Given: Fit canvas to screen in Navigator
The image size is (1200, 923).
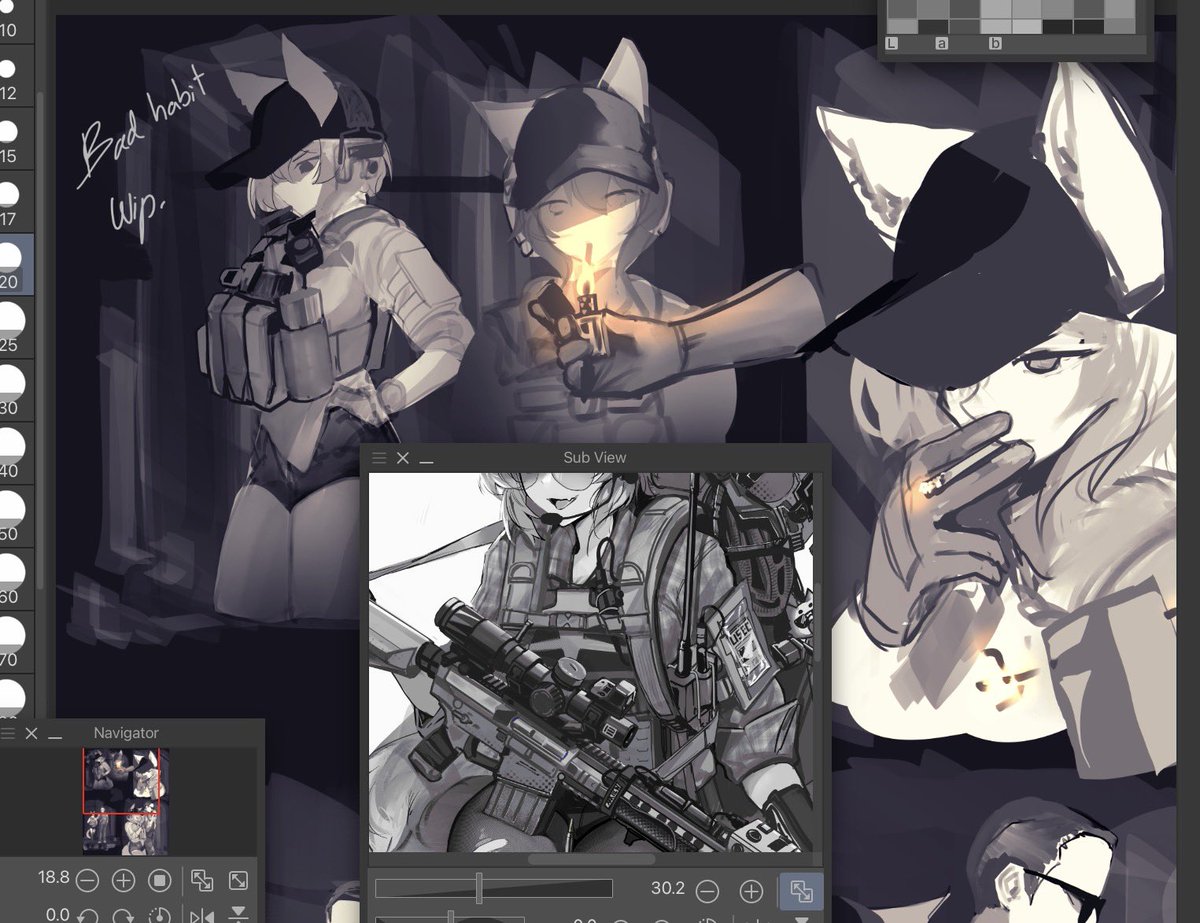Looking at the screenshot, I should (239, 881).
